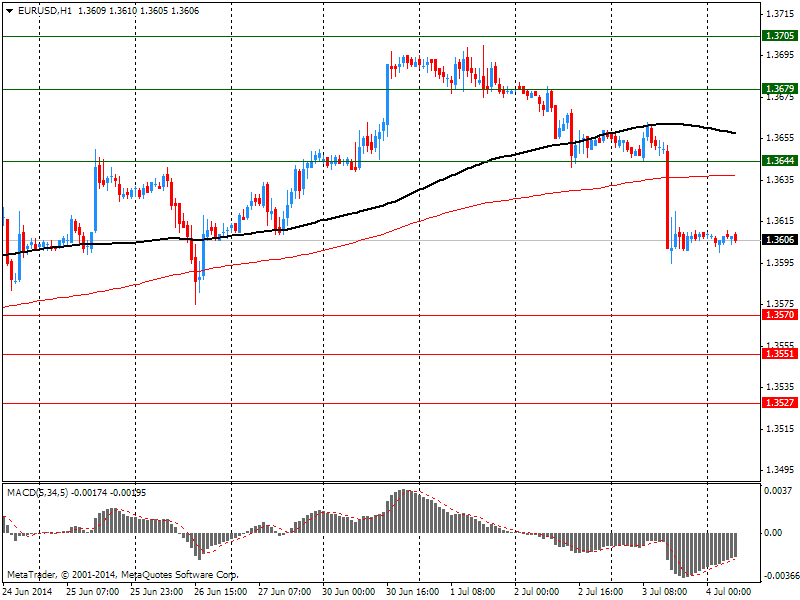The width and height of the screenshot is (800, 600).
Task: Select the EURUSD,H1 chart title text
Action: coord(44,11)
